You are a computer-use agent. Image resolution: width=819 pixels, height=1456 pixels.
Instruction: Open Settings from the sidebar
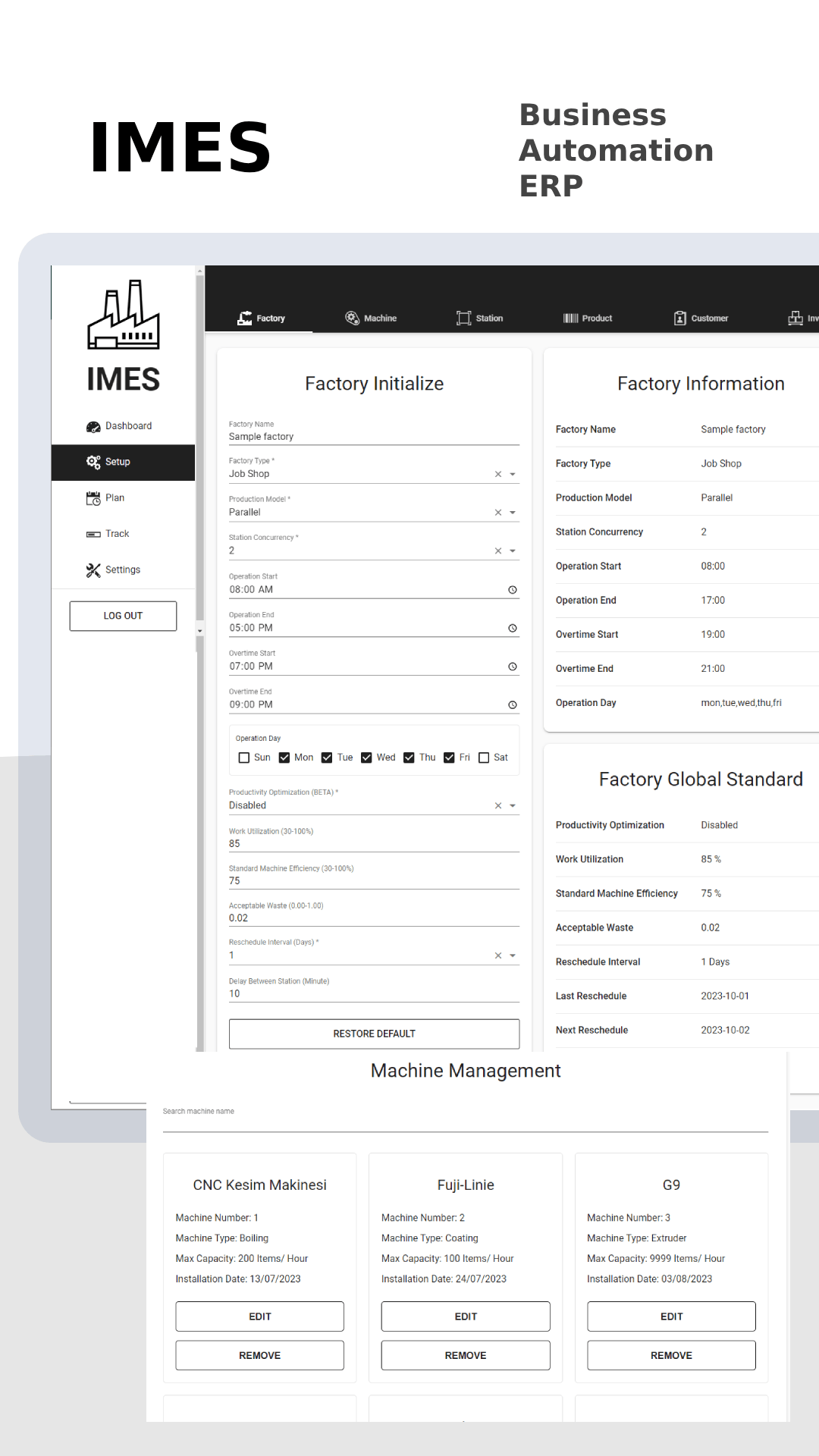[123, 570]
